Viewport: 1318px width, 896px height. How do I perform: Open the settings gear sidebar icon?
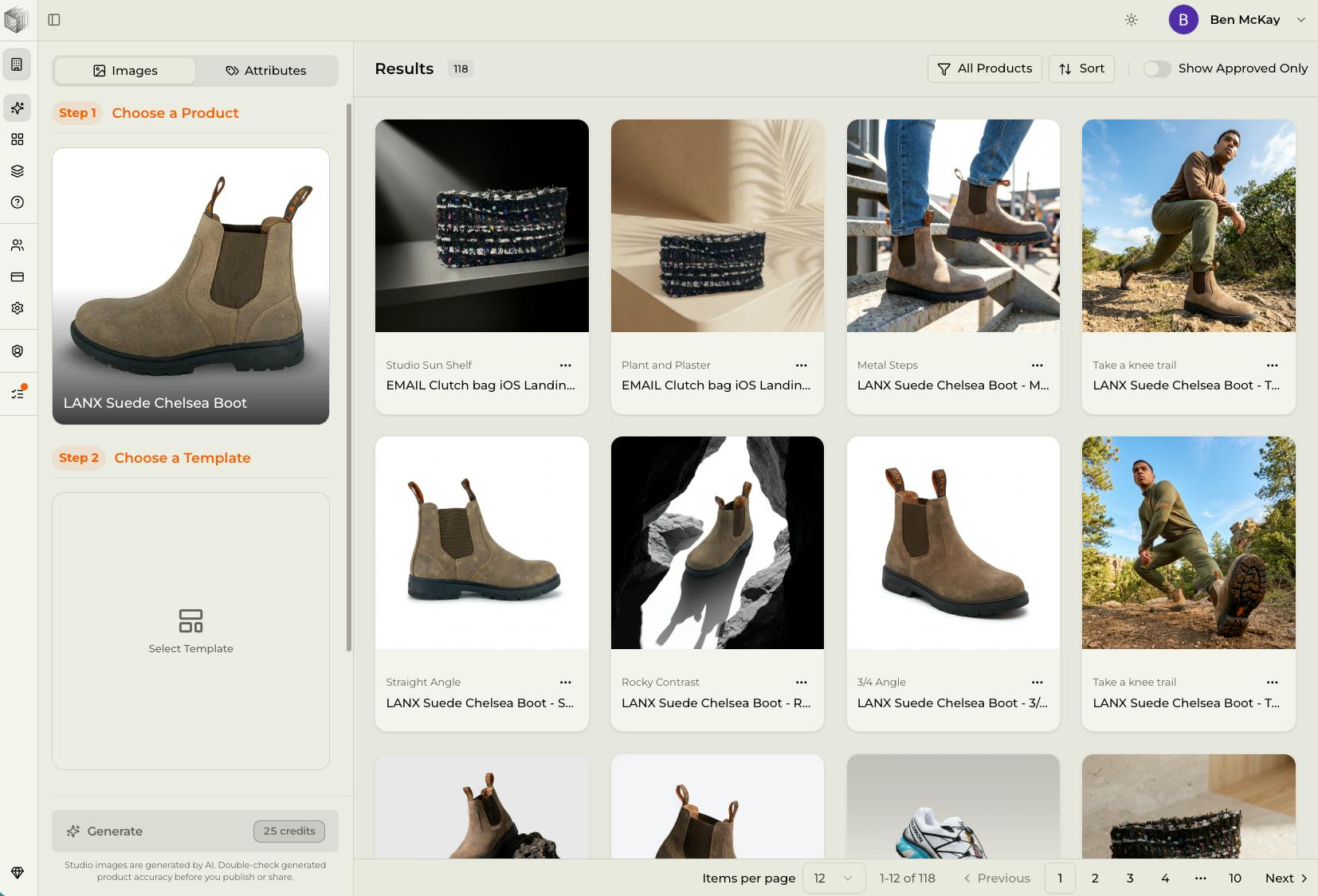coord(17,308)
